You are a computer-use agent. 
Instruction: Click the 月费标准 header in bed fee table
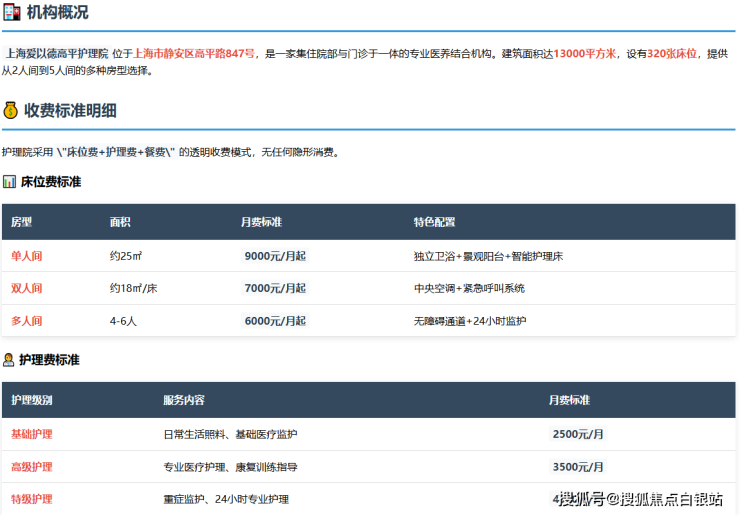(261, 222)
